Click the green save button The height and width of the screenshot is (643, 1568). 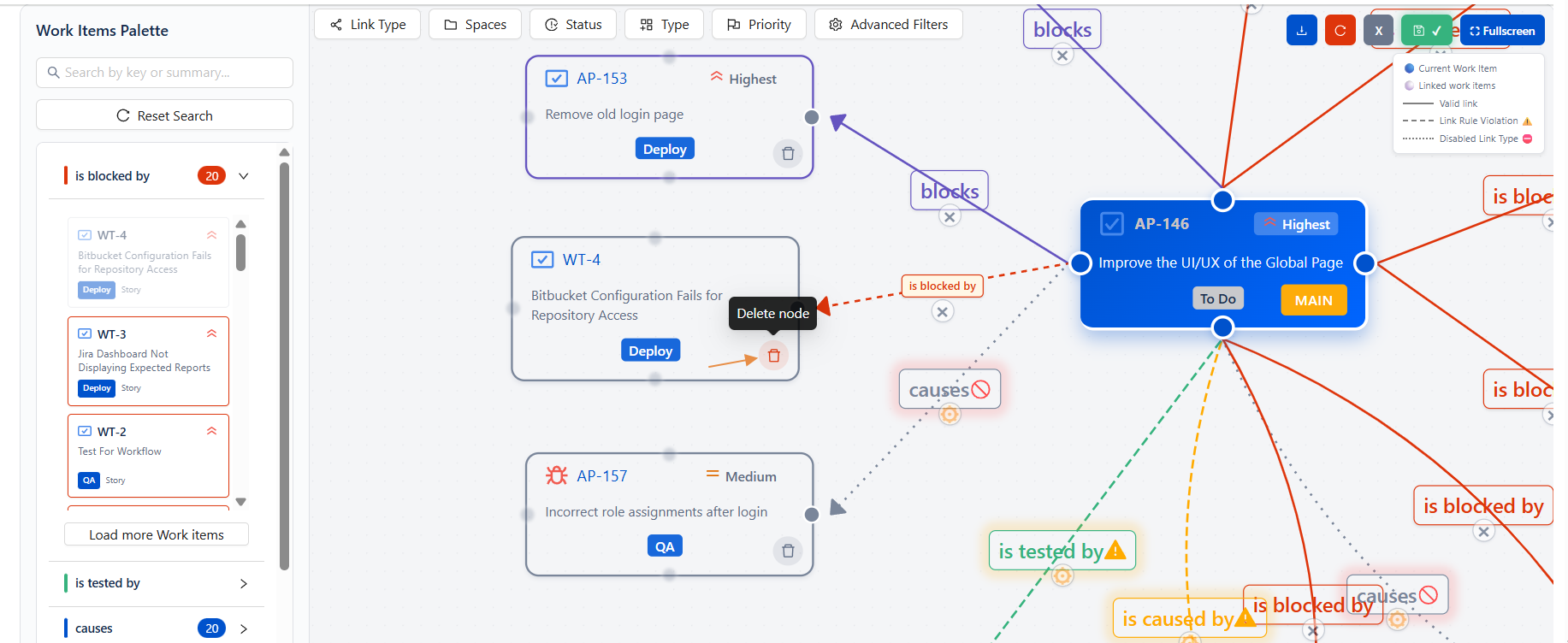(x=1426, y=31)
